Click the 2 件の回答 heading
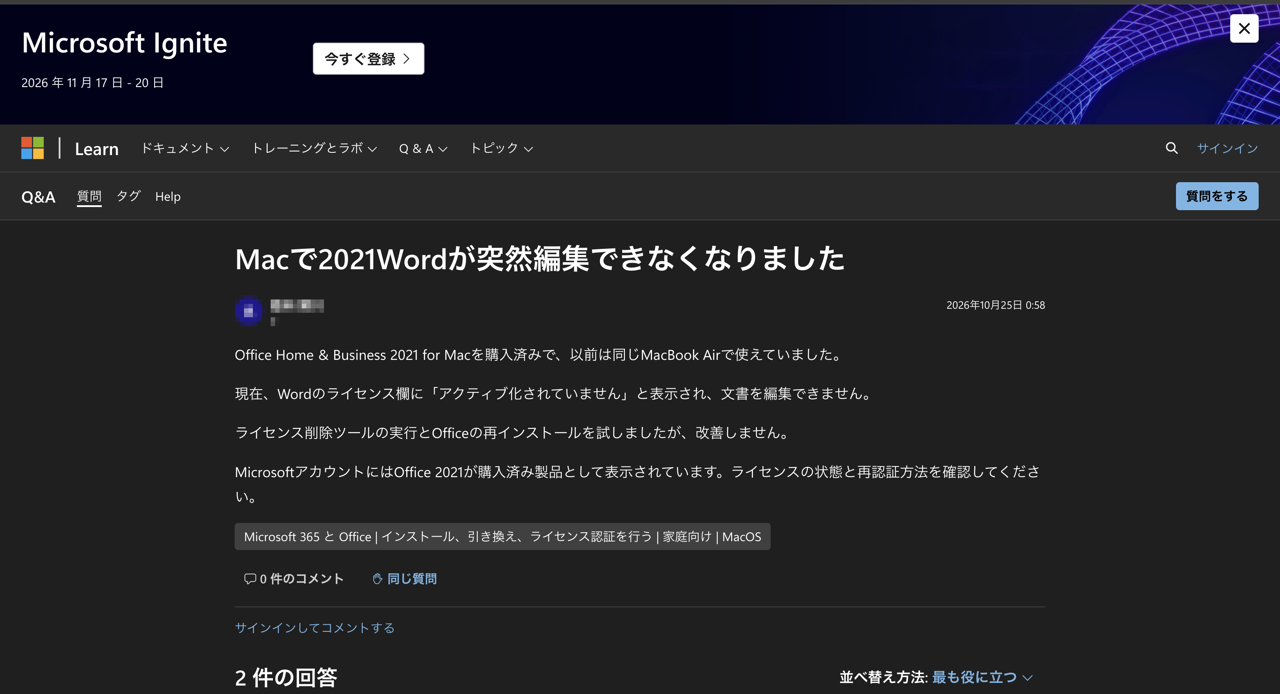 (286, 678)
